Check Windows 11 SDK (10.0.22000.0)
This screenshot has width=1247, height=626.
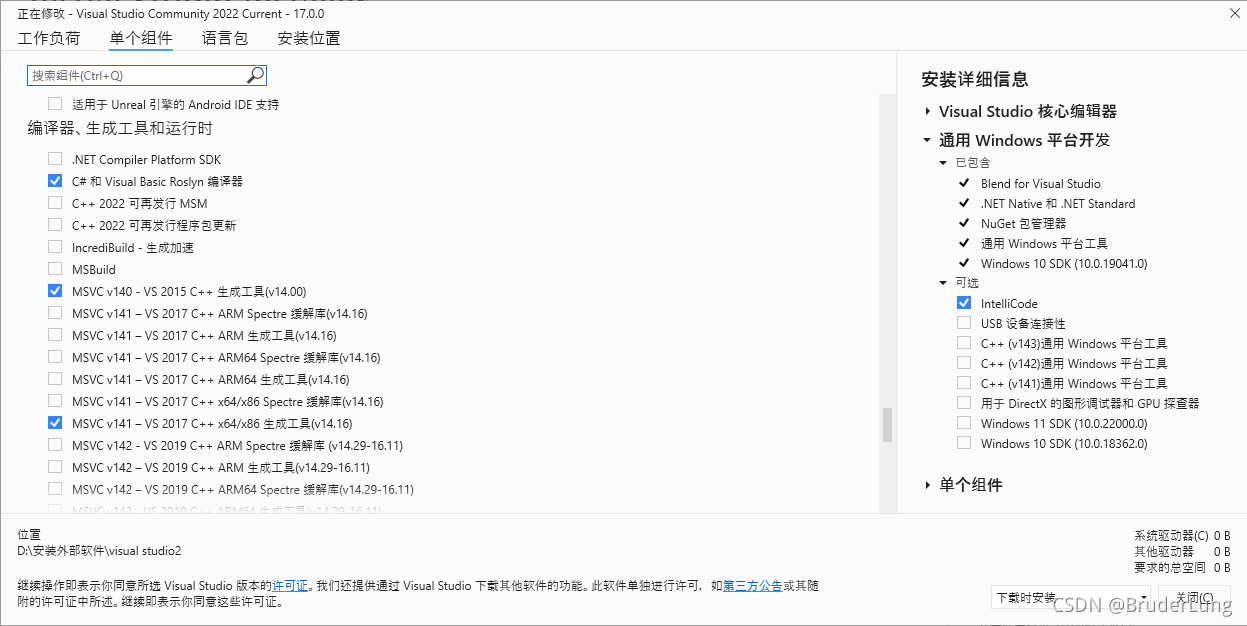pyautogui.click(x=964, y=423)
